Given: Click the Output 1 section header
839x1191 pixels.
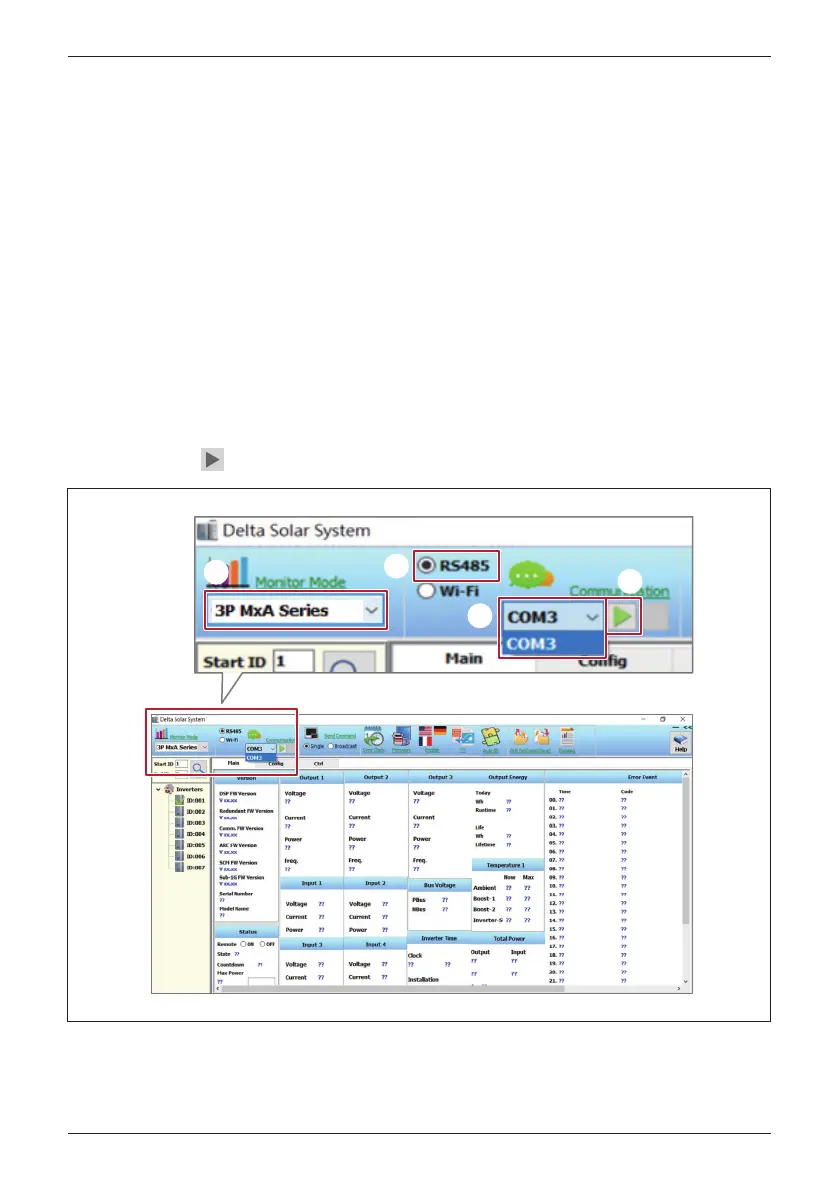Looking at the screenshot, I should coord(311,778).
